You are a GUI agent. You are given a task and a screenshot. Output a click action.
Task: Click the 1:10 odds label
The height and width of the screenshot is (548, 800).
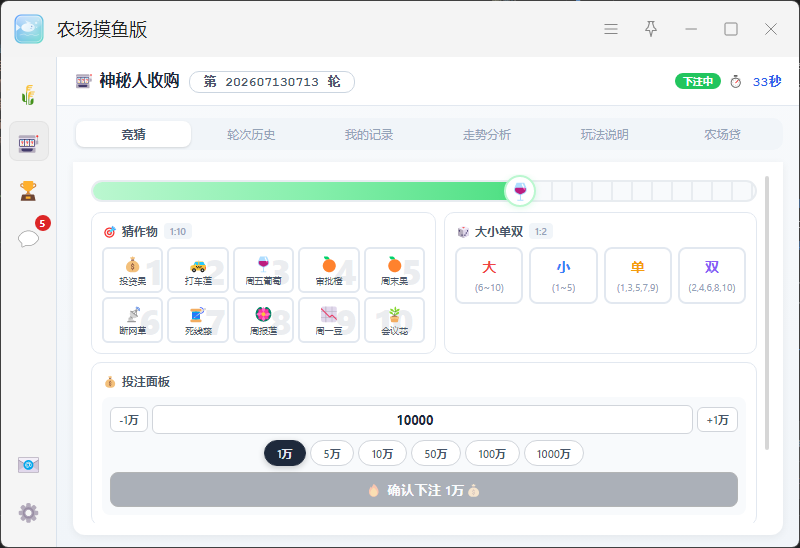point(178,232)
